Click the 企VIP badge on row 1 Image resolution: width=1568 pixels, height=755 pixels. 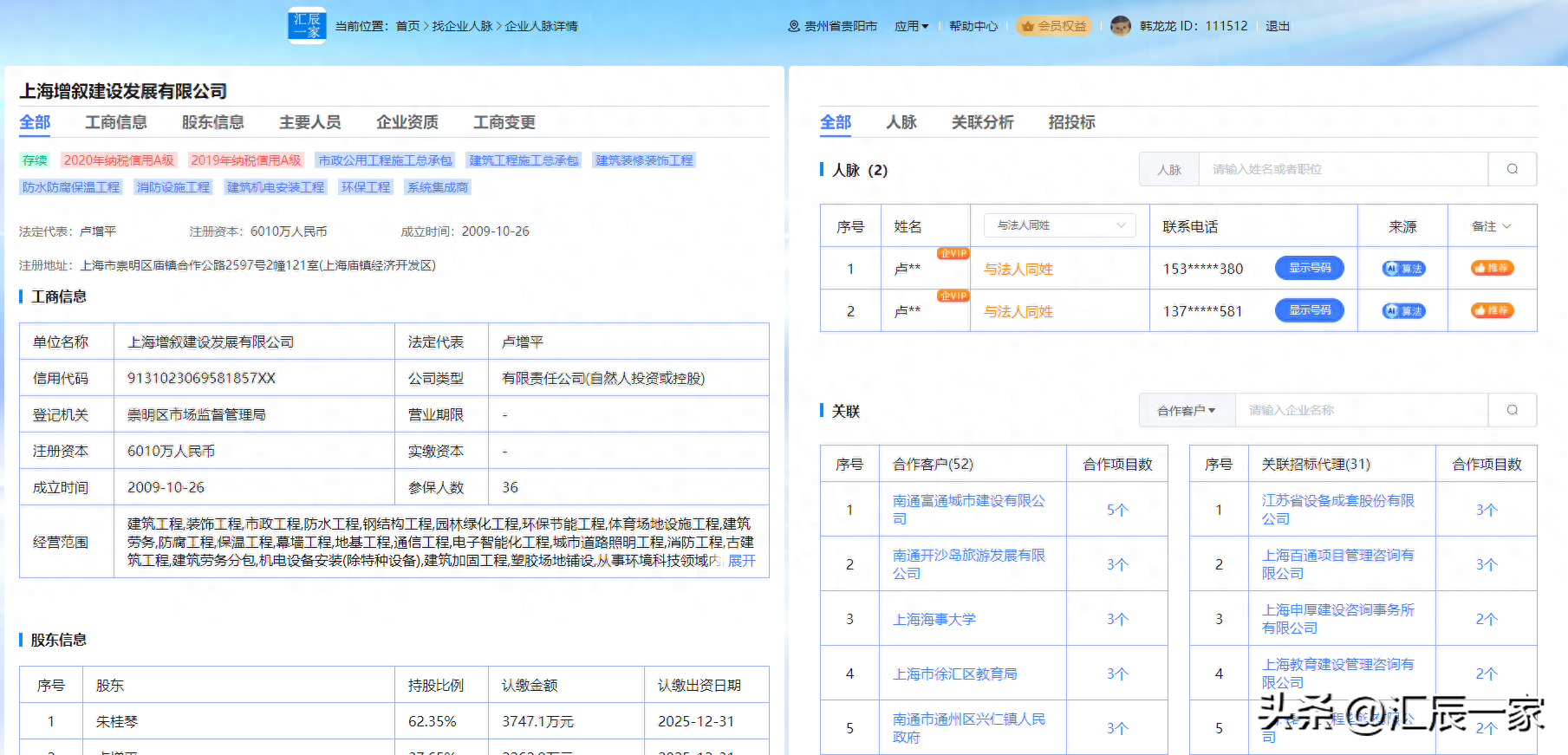pos(953,253)
